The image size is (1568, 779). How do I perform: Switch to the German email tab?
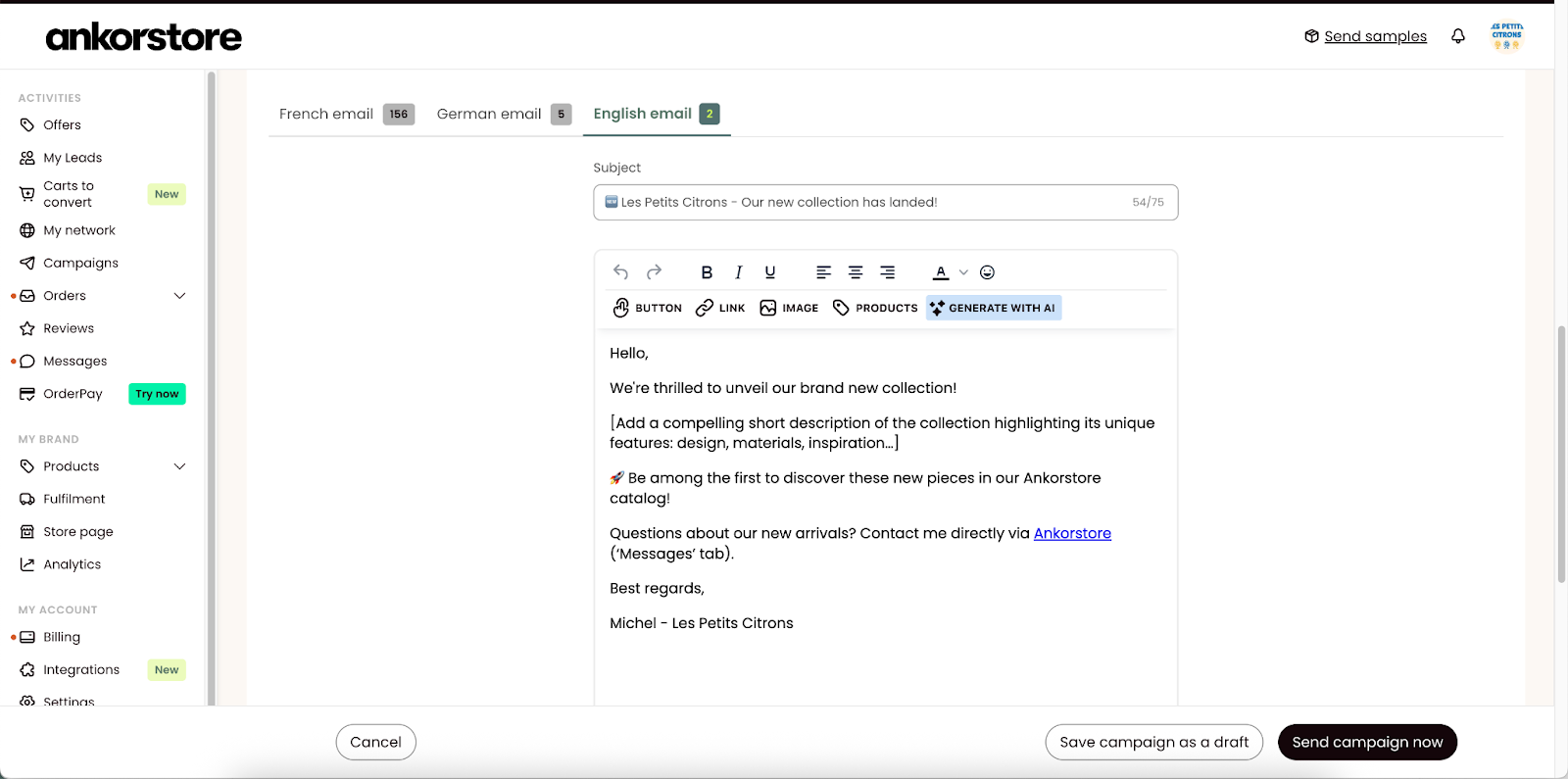point(504,114)
